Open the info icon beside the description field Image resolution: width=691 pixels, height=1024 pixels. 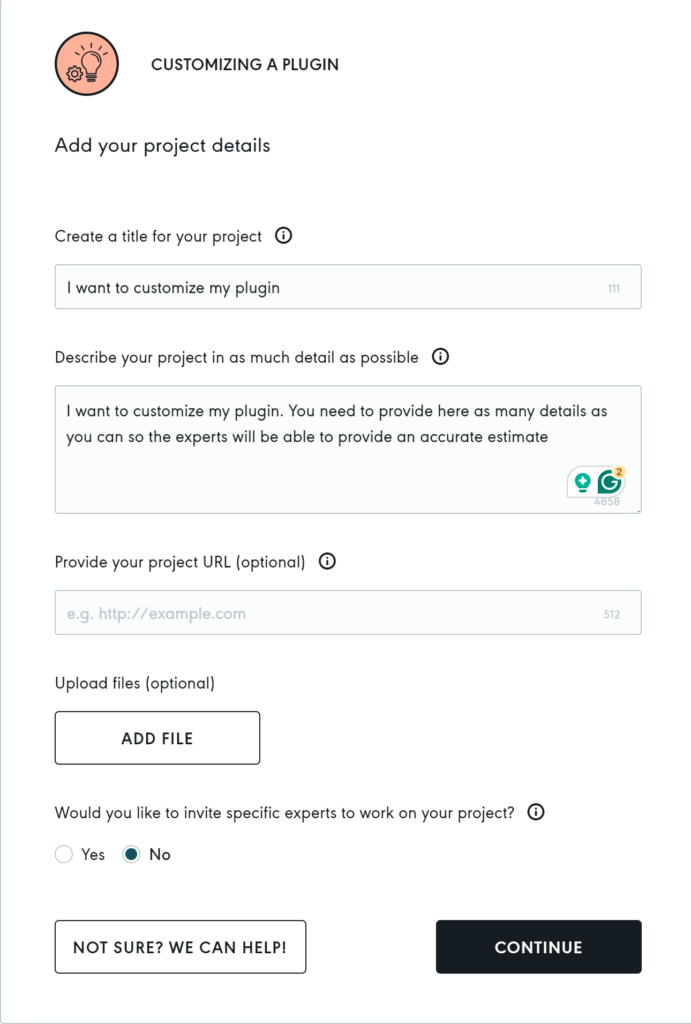(440, 356)
